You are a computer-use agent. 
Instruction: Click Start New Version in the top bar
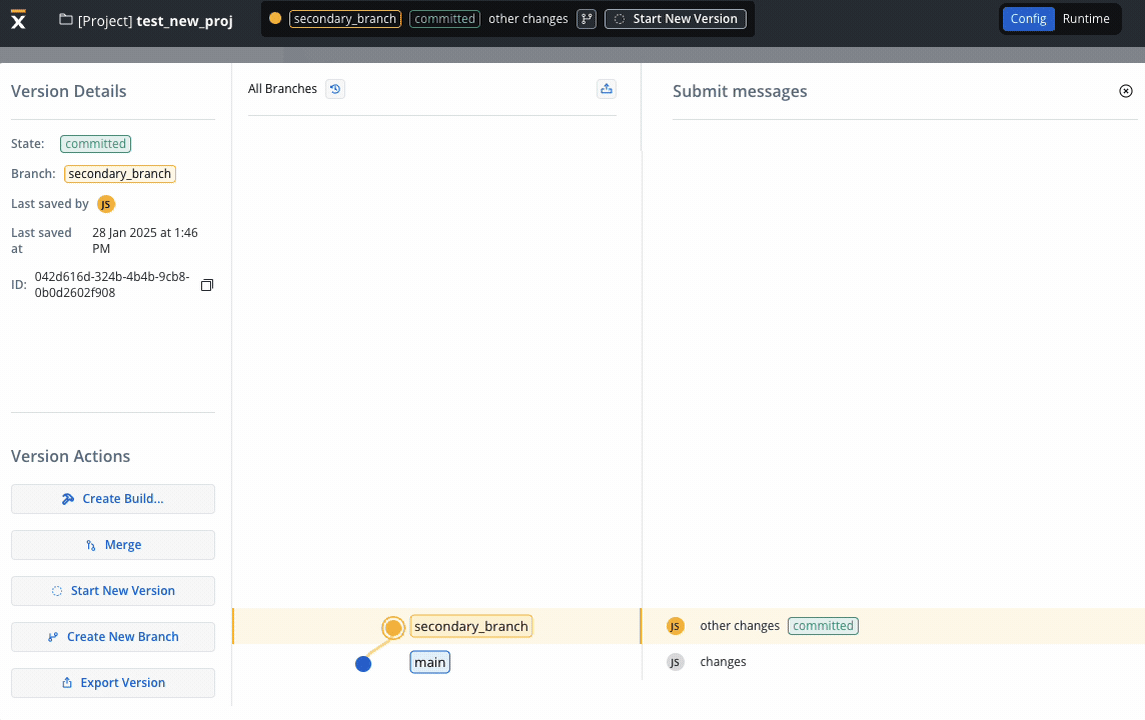coord(675,19)
